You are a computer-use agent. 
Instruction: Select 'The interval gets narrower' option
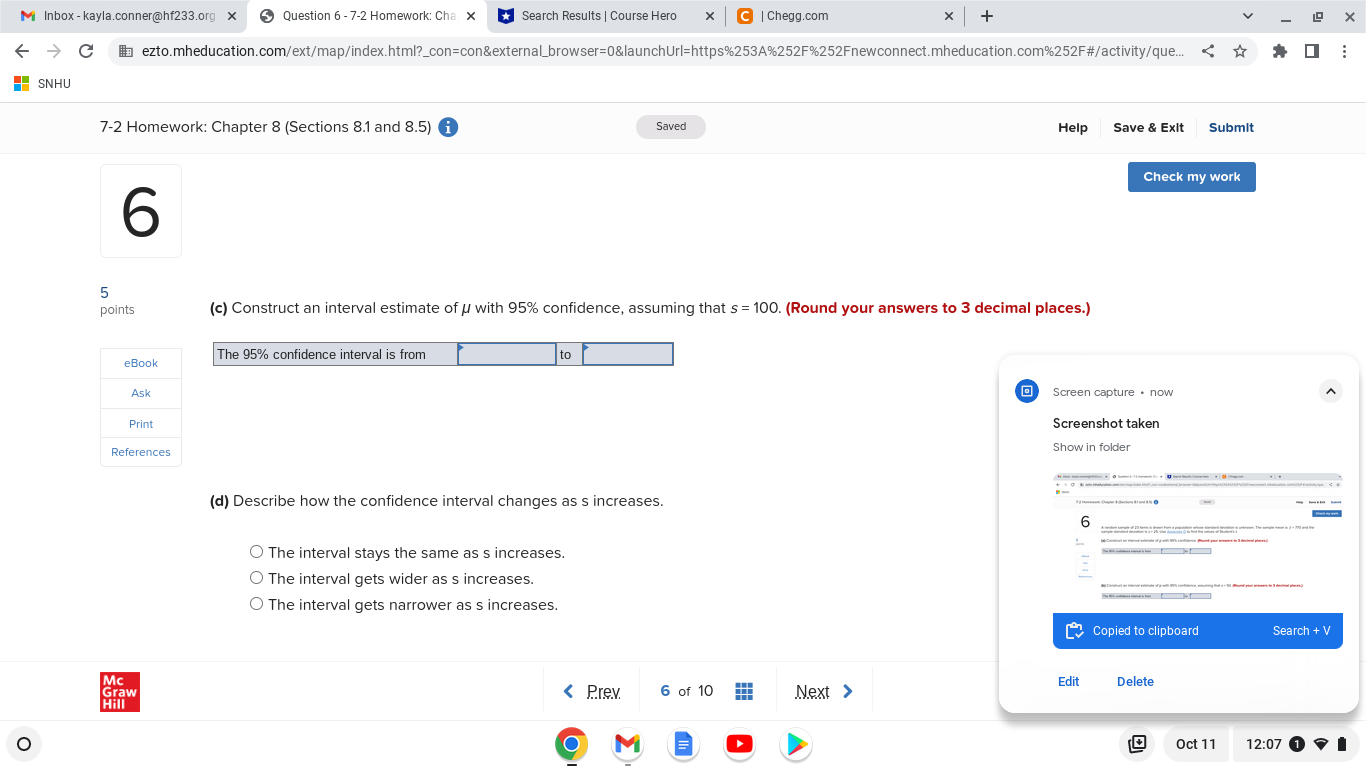pos(256,603)
